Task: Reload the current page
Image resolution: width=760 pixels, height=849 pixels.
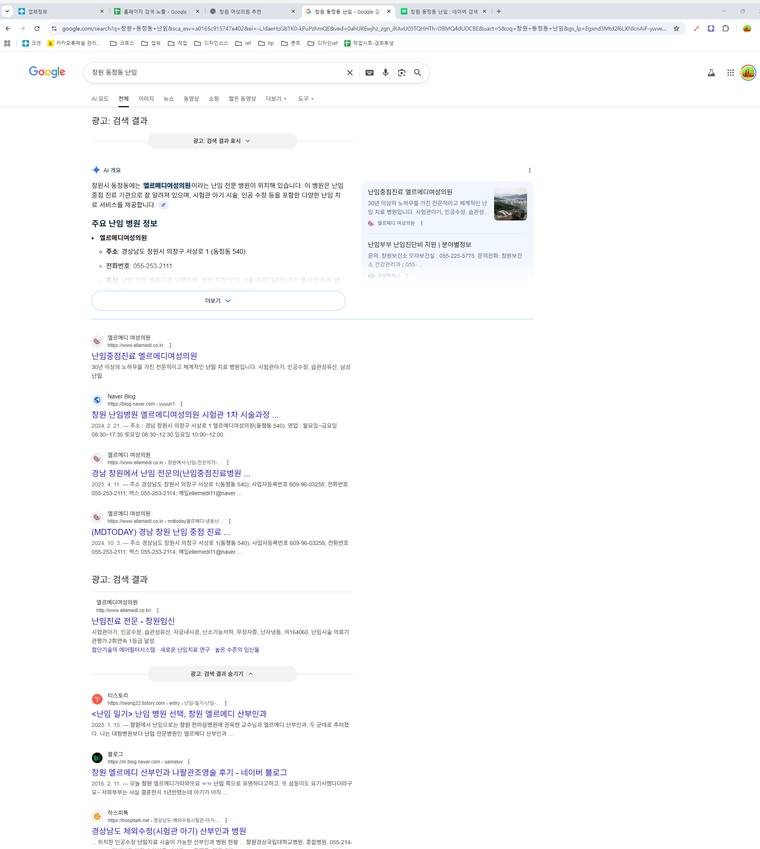Action: coord(37,28)
